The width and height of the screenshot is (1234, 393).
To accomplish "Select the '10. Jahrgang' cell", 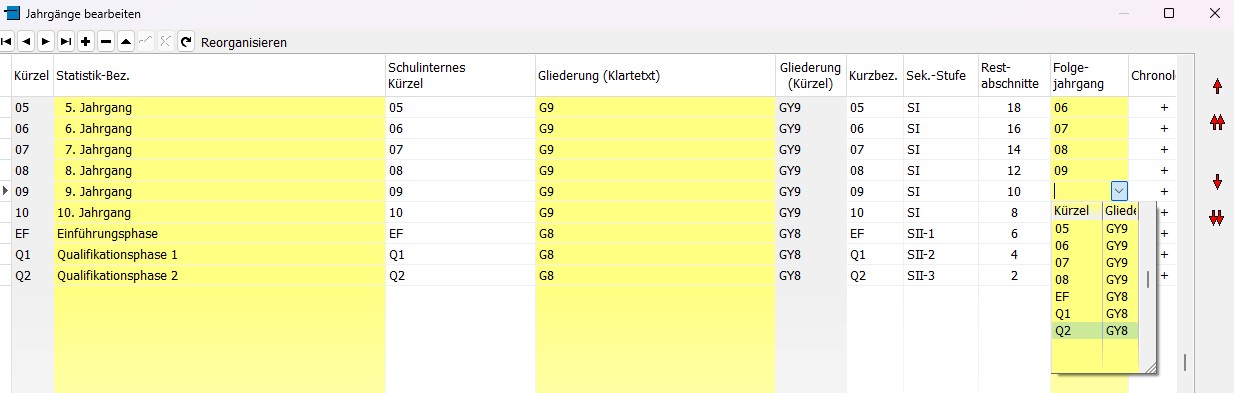I will pos(219,212).
